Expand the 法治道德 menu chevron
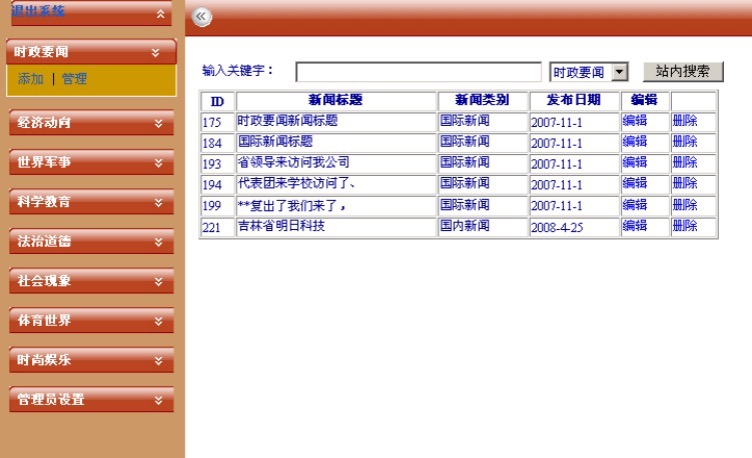 point(158,242)
